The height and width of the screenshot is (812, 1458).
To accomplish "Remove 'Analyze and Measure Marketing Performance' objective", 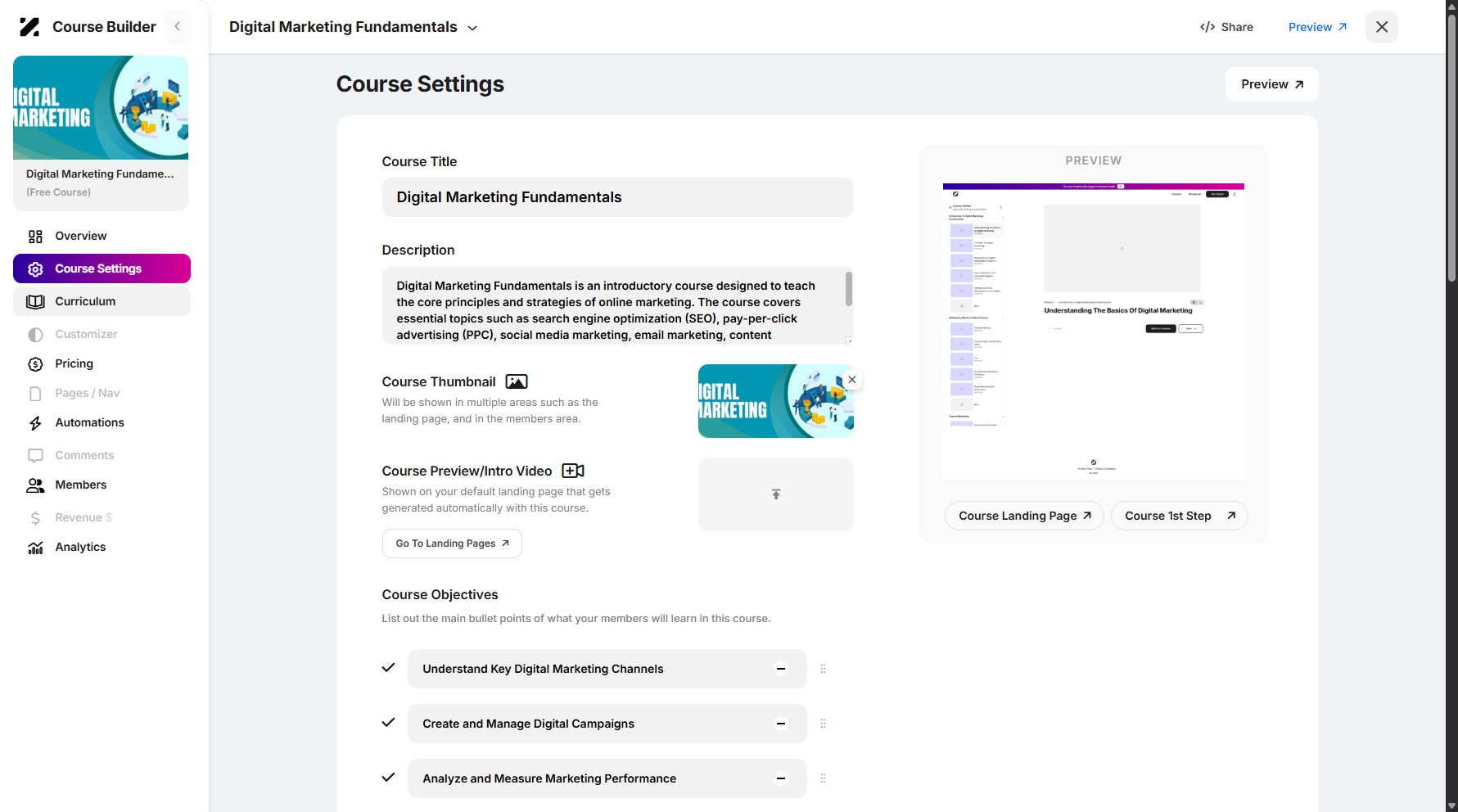I will 781,778.
